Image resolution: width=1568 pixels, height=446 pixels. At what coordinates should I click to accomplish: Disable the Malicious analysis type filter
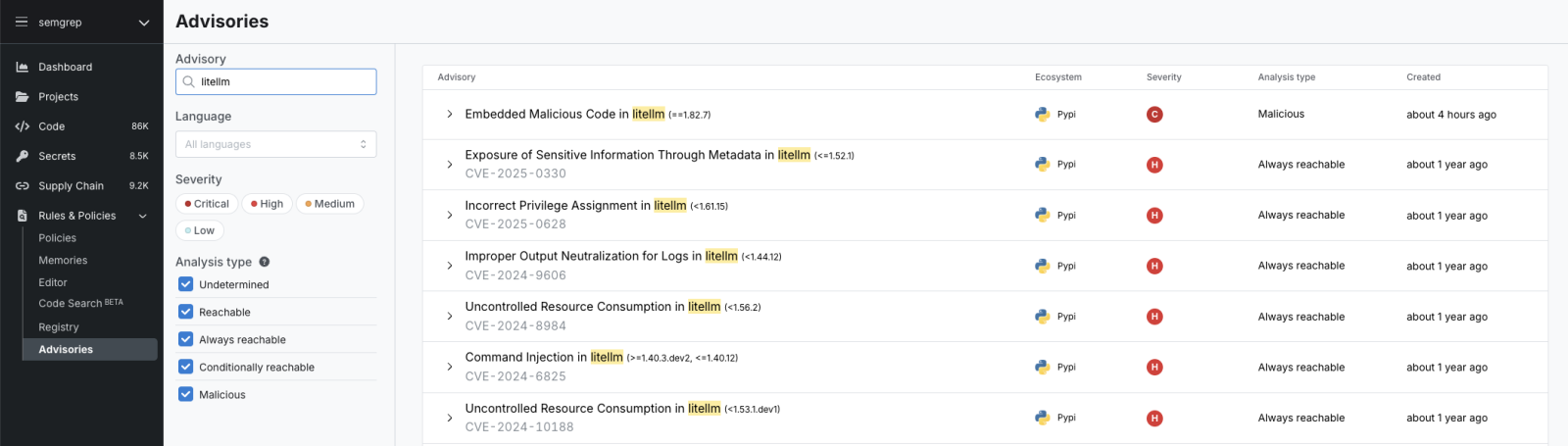click(185, 394)
